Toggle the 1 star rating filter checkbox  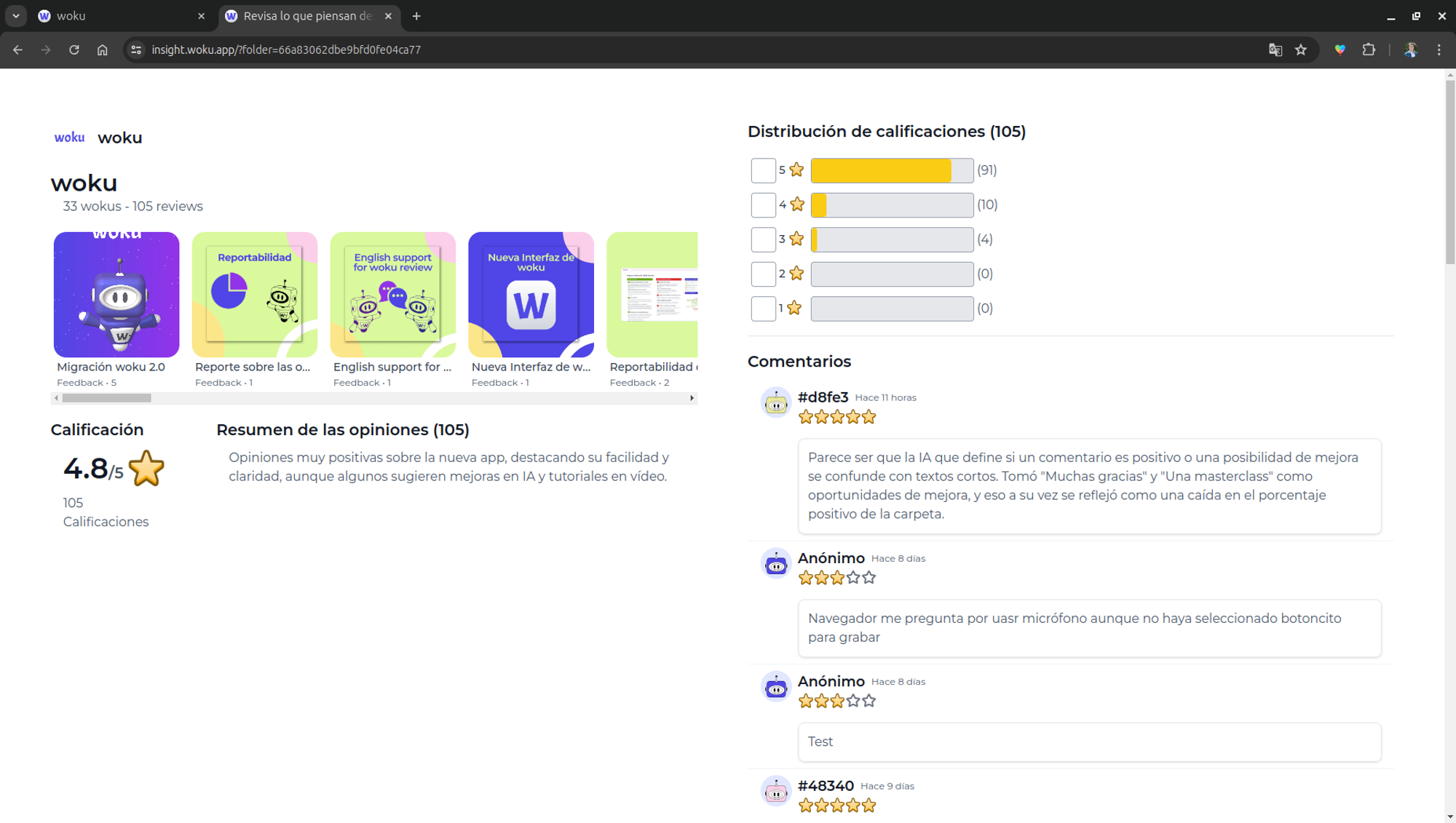point(763,309)
